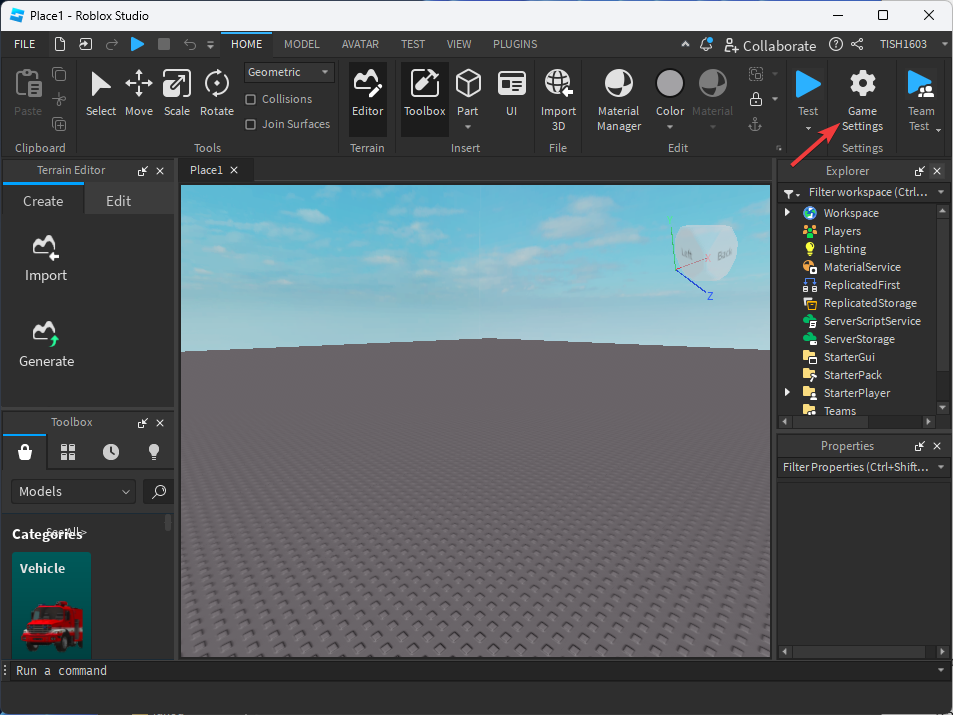
Task: Toggle the Join Surfaces checkbox
Action: [251, 125]
